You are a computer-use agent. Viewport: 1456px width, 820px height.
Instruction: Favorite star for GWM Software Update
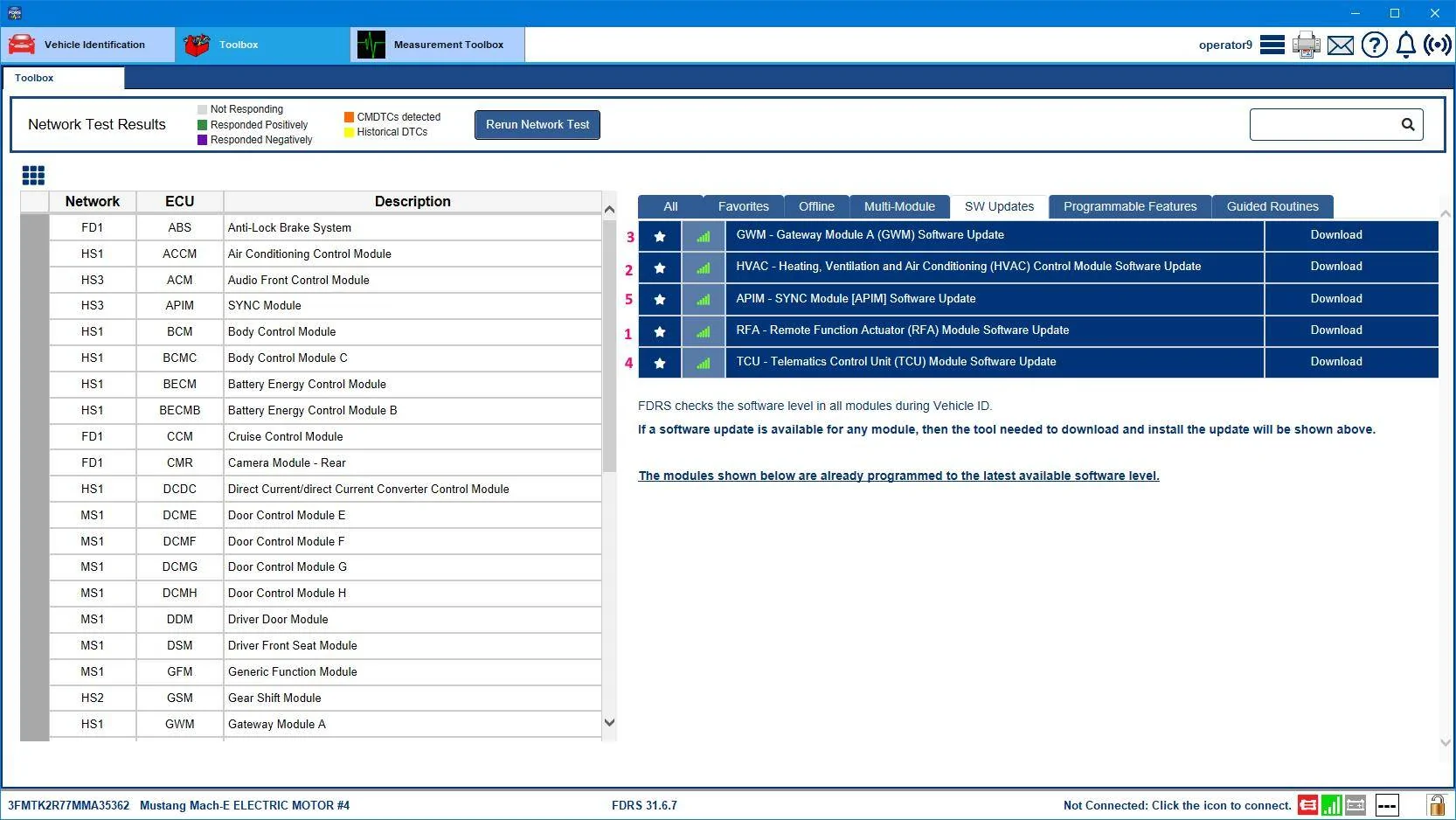660,236
